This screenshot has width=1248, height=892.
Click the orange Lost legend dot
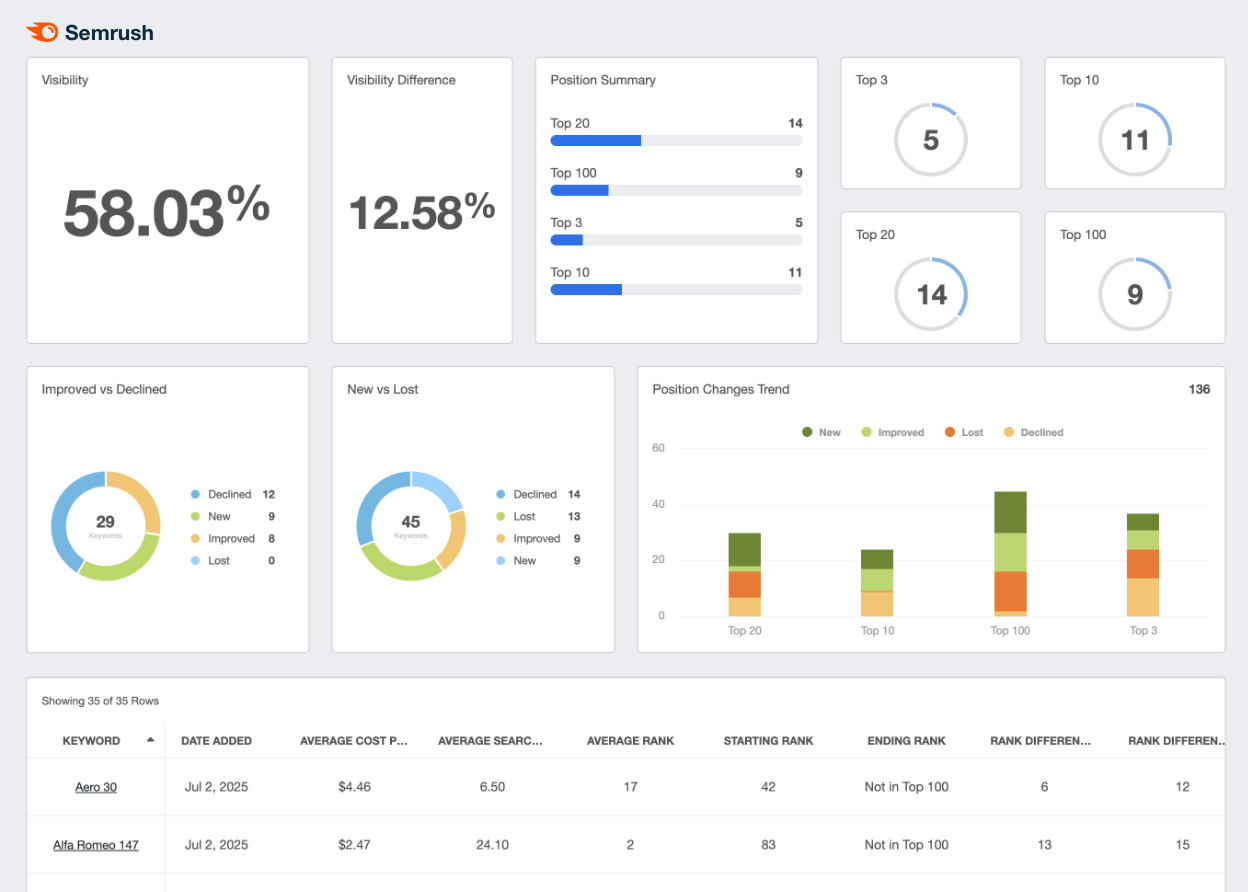pos(949,432)
